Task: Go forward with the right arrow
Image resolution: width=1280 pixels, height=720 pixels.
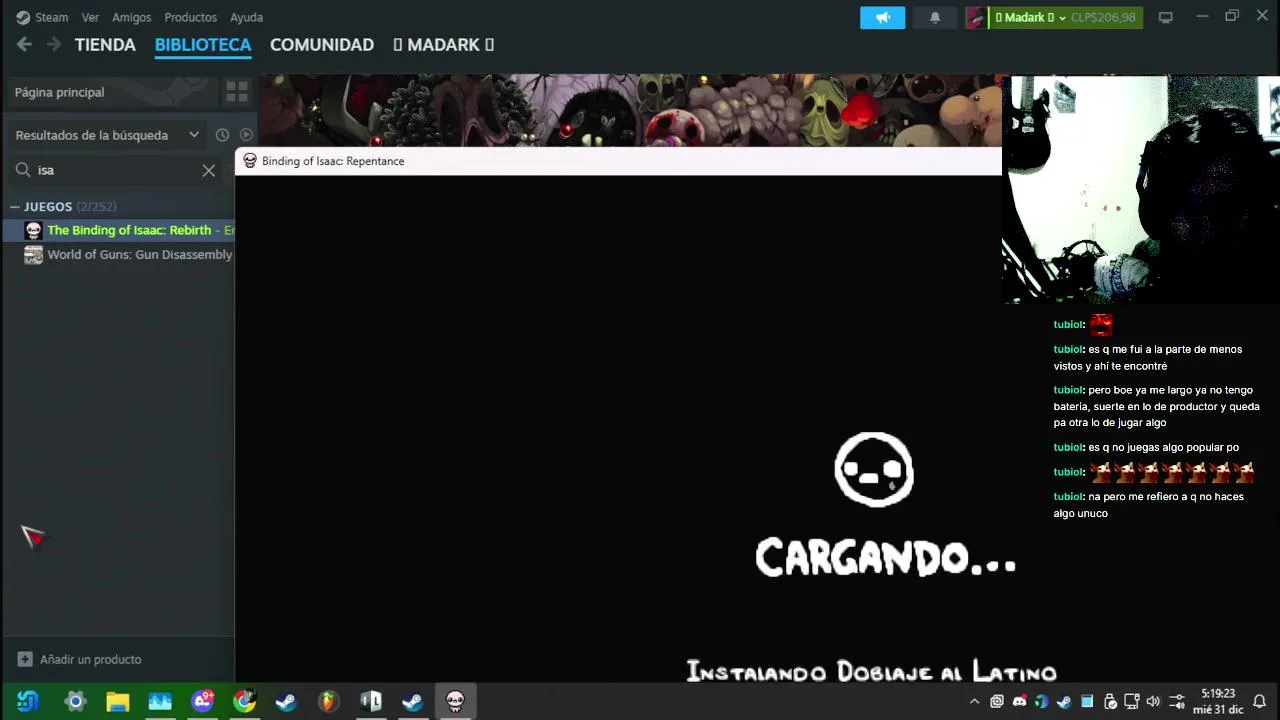Action: [54, 44]
